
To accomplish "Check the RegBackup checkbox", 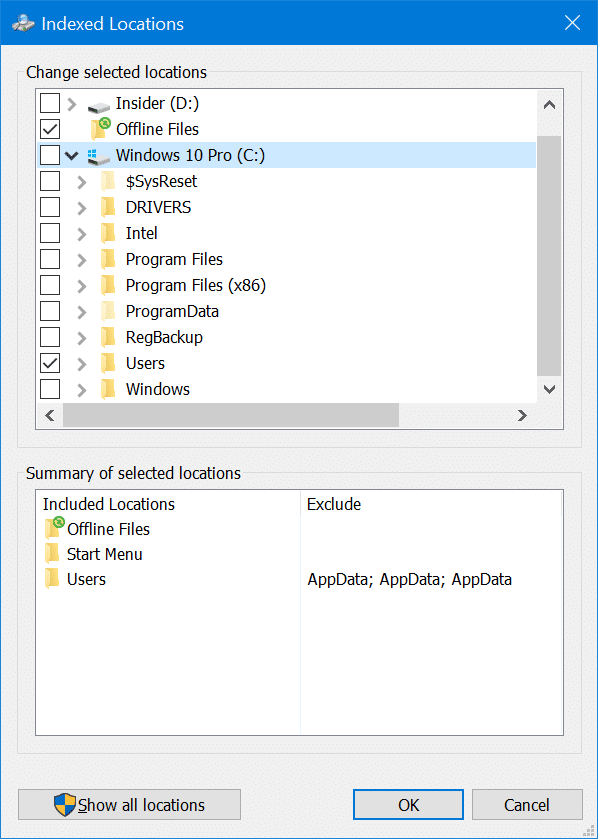I will click(50, 337).
